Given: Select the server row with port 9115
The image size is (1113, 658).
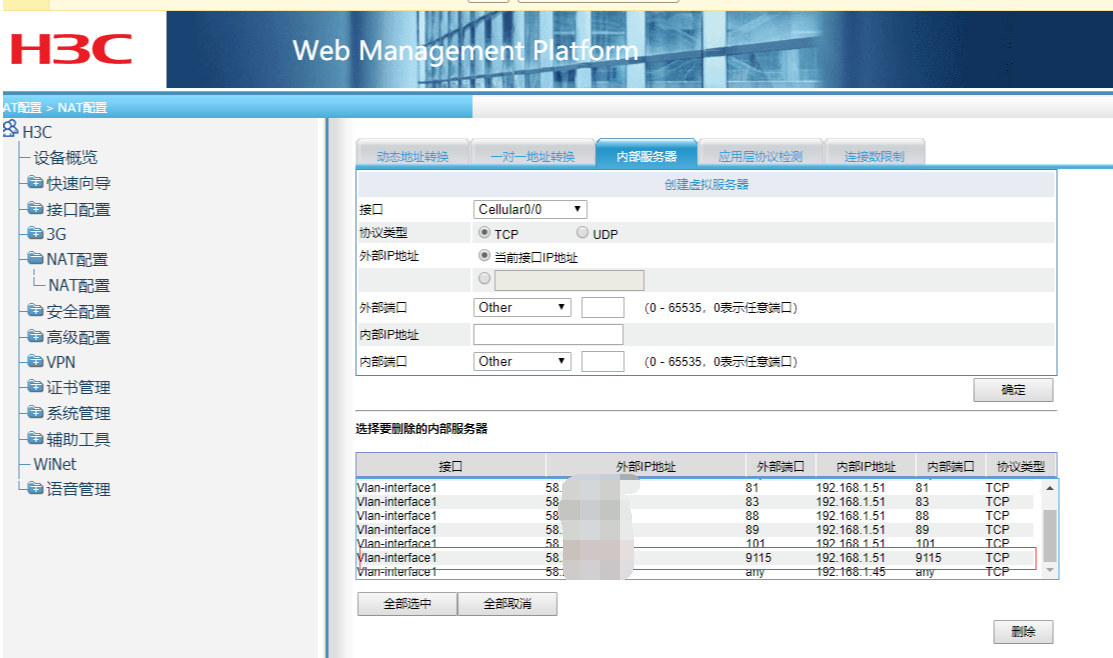Looking at the screenshot, I should pyautogui.click(x=696, y=558).
